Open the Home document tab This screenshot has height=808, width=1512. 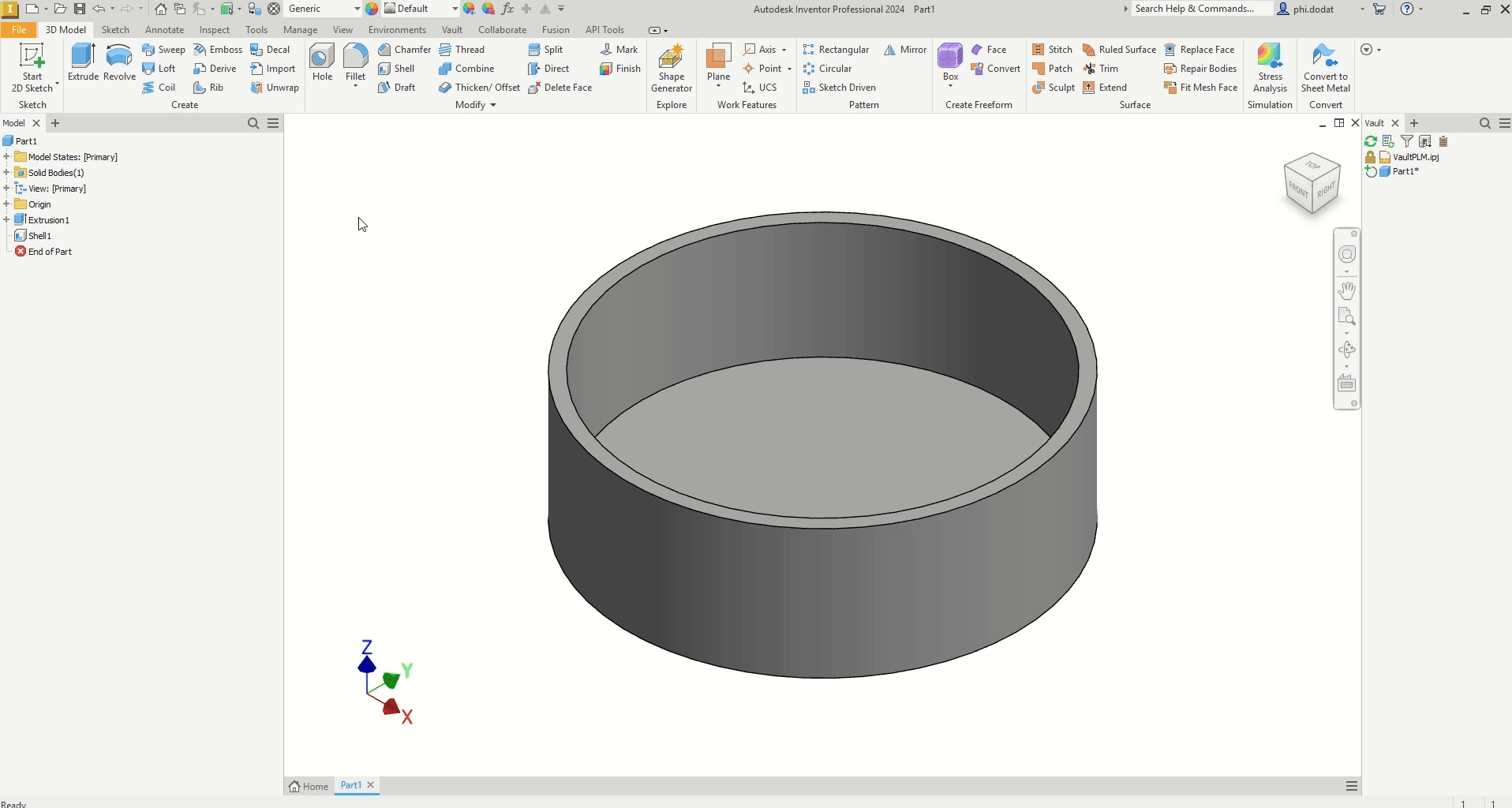tap(309, 786)
